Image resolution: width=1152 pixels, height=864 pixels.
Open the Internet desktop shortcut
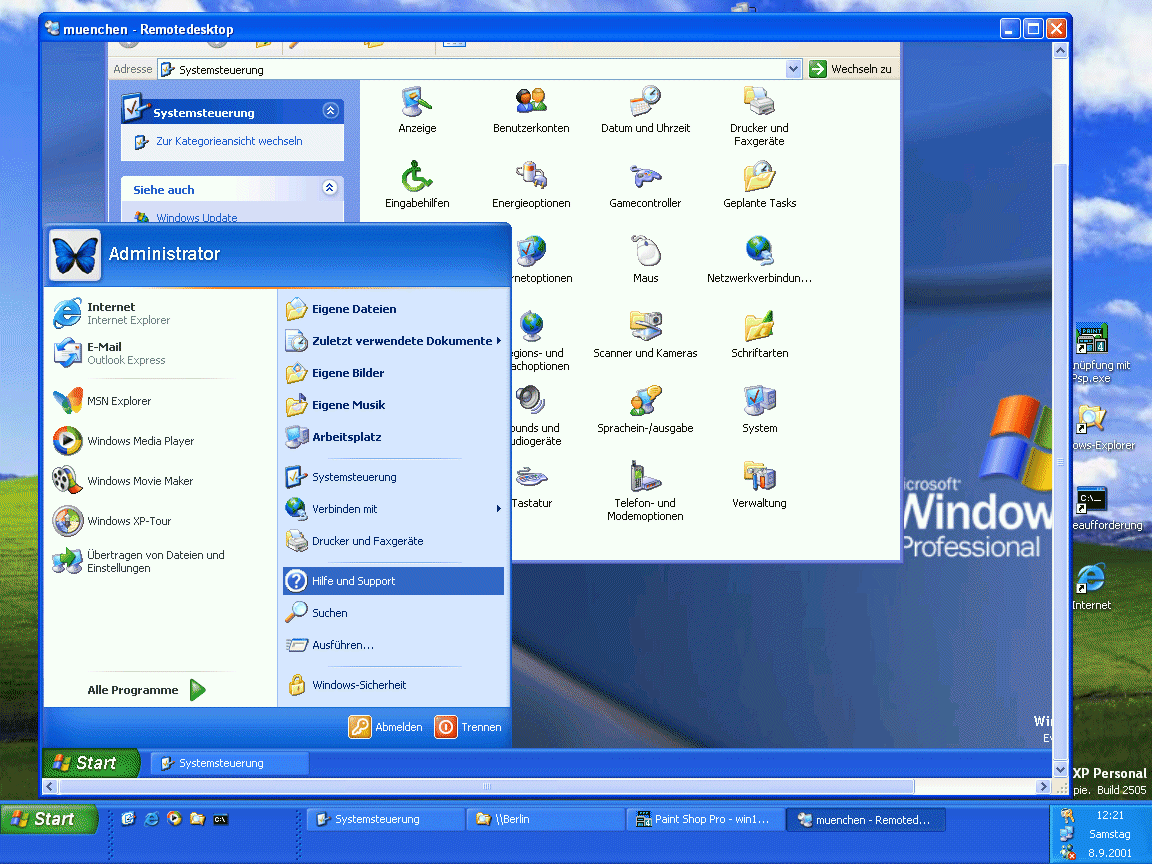pos(1092,586)
